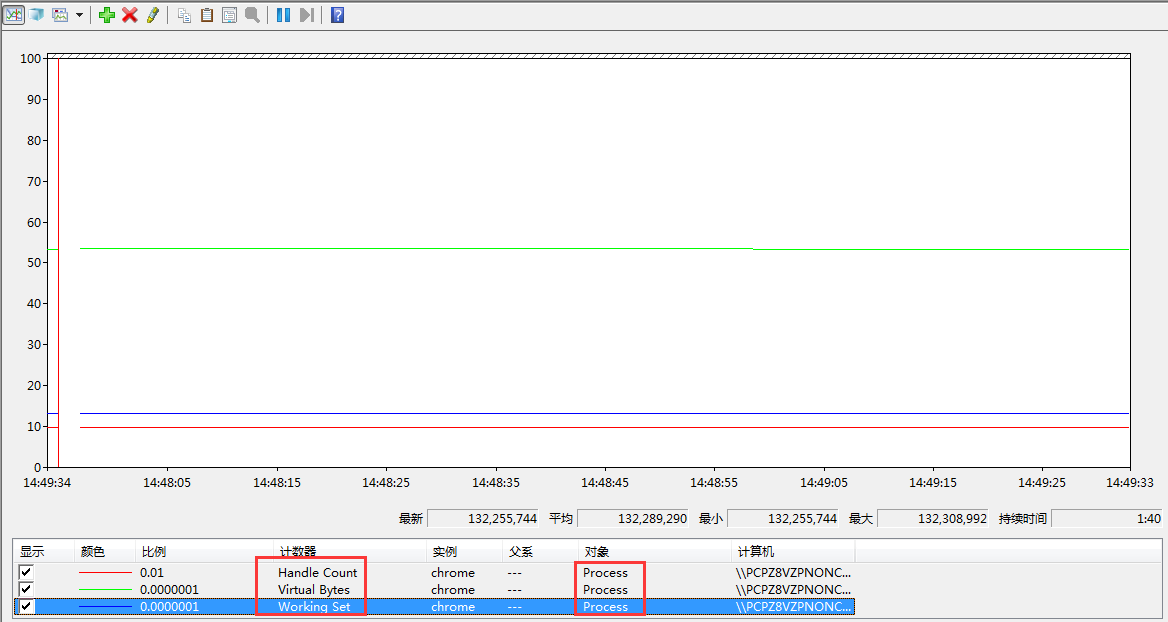Select the Handle Count counter row
Viewport: 1168px width, 622px height.
point(317,573)
